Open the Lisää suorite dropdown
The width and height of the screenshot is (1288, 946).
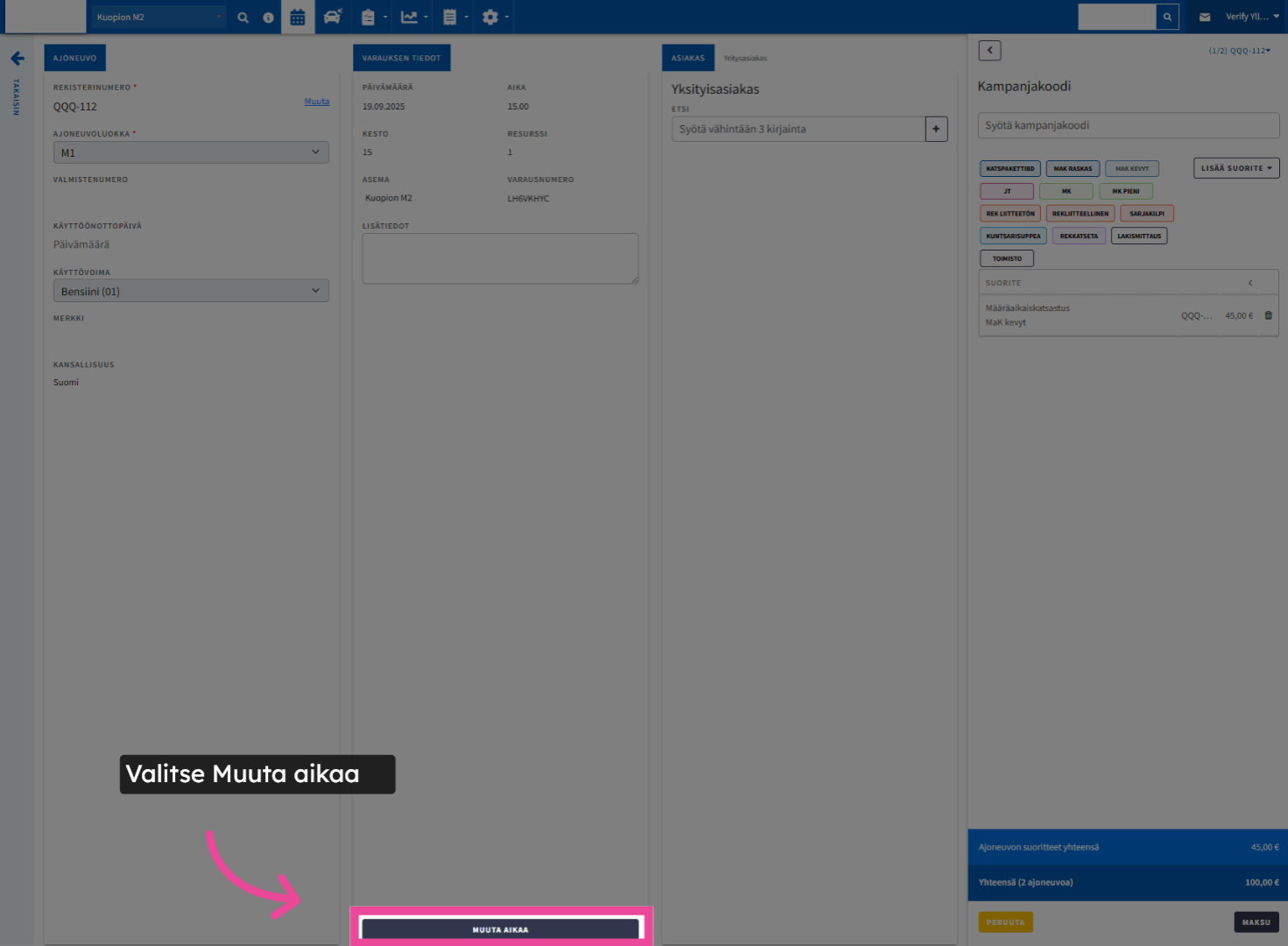pyautogui.click(x=1236, y=168)
